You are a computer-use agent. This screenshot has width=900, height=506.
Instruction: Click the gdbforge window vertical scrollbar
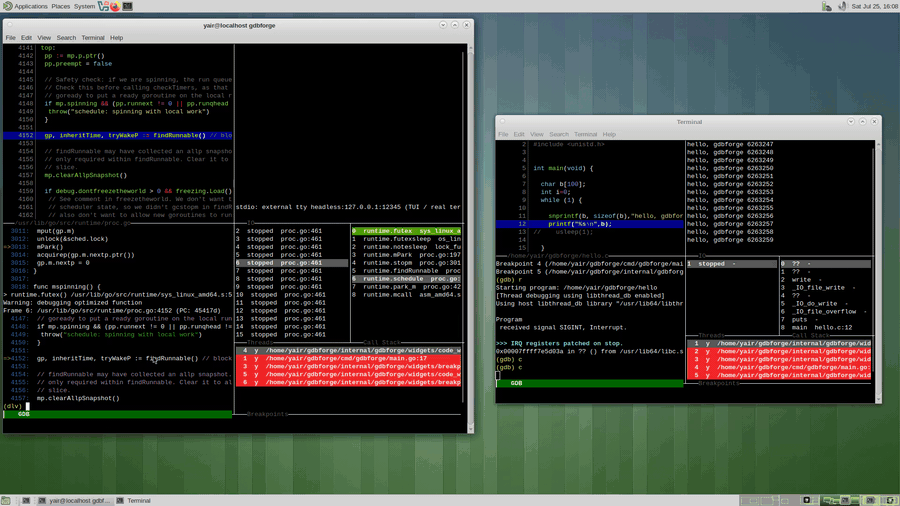click(471, 238)
